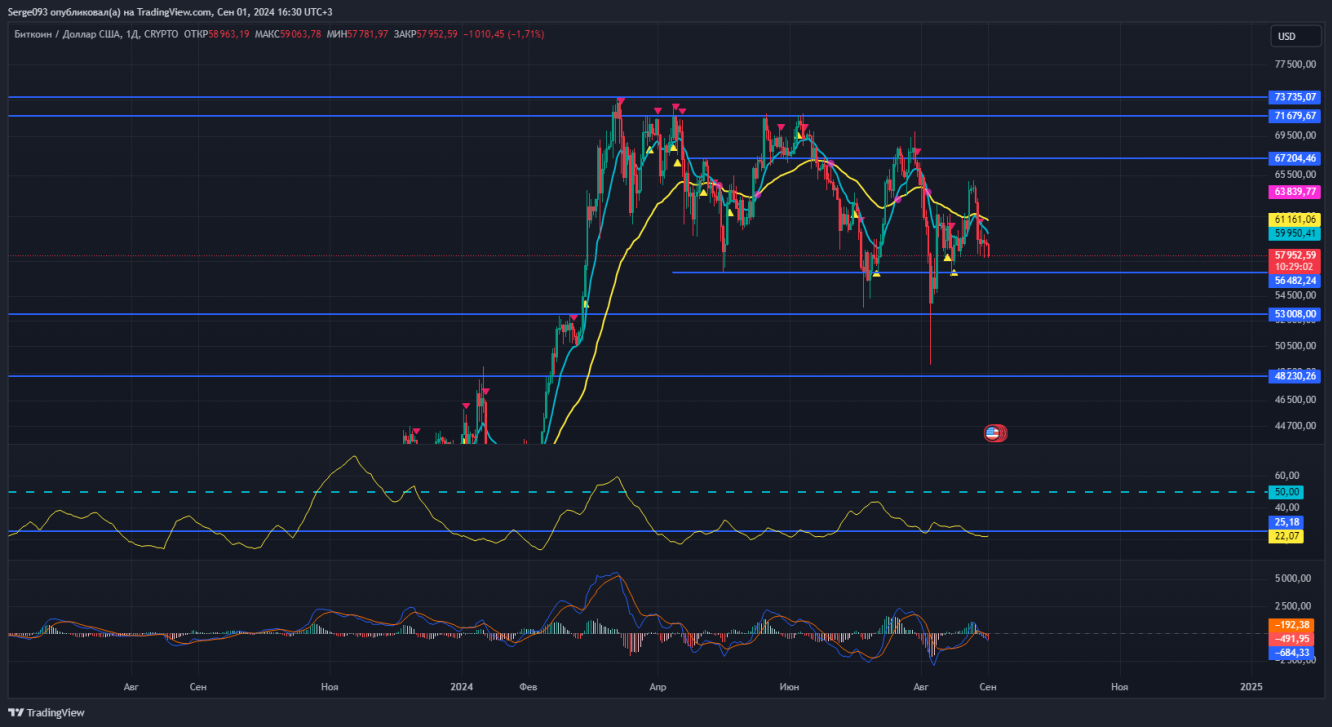Click the dashed 50,00 indicator level label
The image size is (1332, 727).
(x=1286, y=492)
